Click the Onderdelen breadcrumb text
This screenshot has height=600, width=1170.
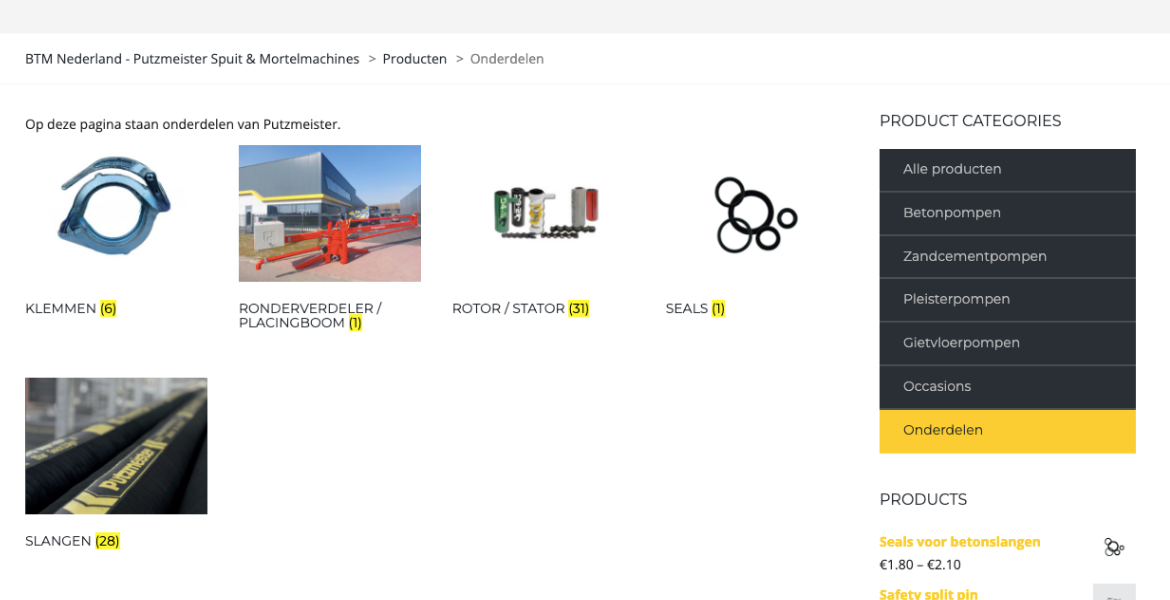click(507, 59)
